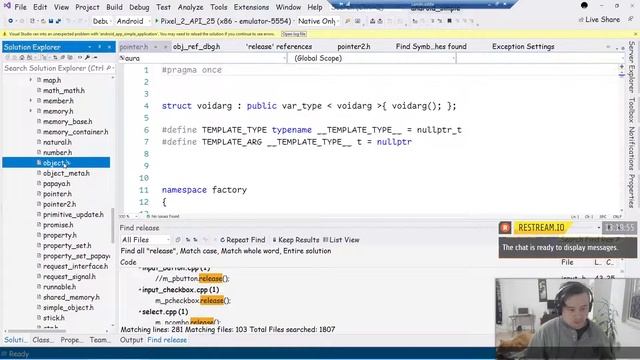
Task: Open the Project menu
Action: 87,7
